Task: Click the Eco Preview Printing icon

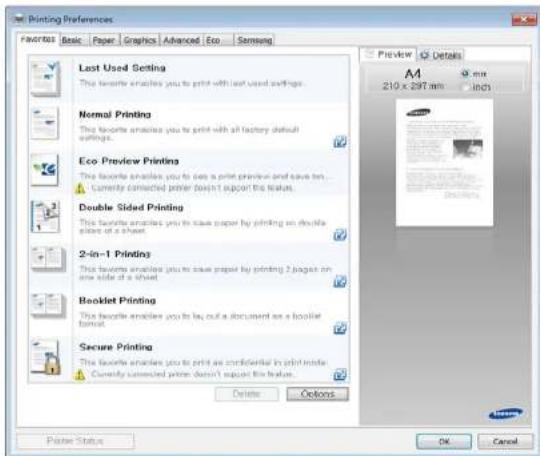Action: click(x=45, y=169)
